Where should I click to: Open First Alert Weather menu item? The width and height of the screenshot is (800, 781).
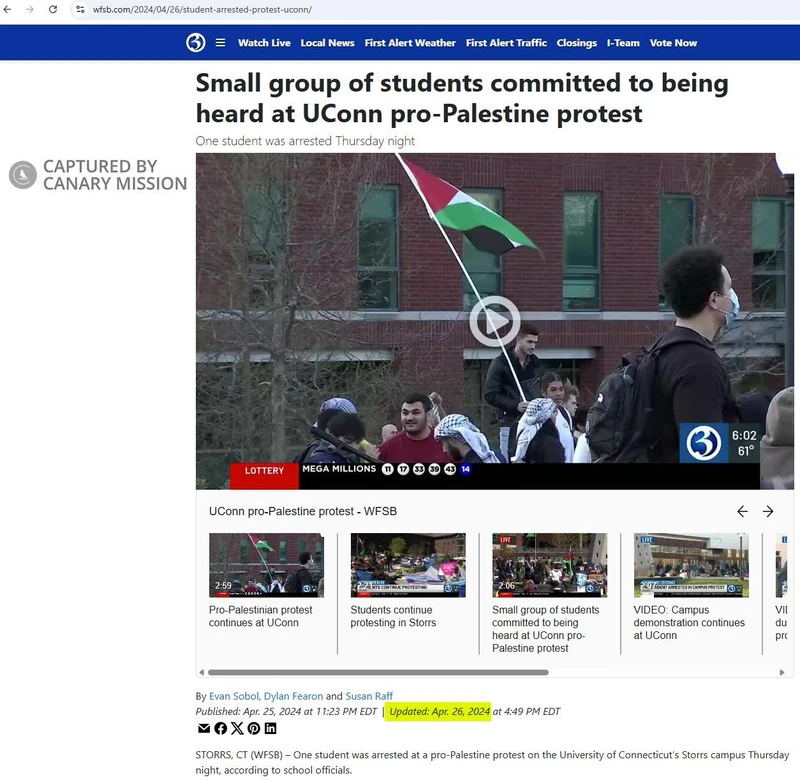410,43
